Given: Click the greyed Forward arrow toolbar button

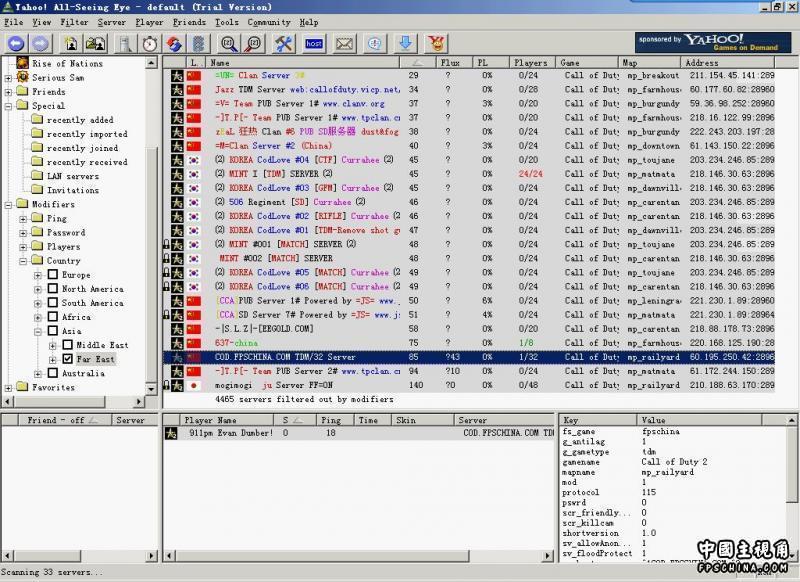Looking at the screenshot, I should [41, 44].
